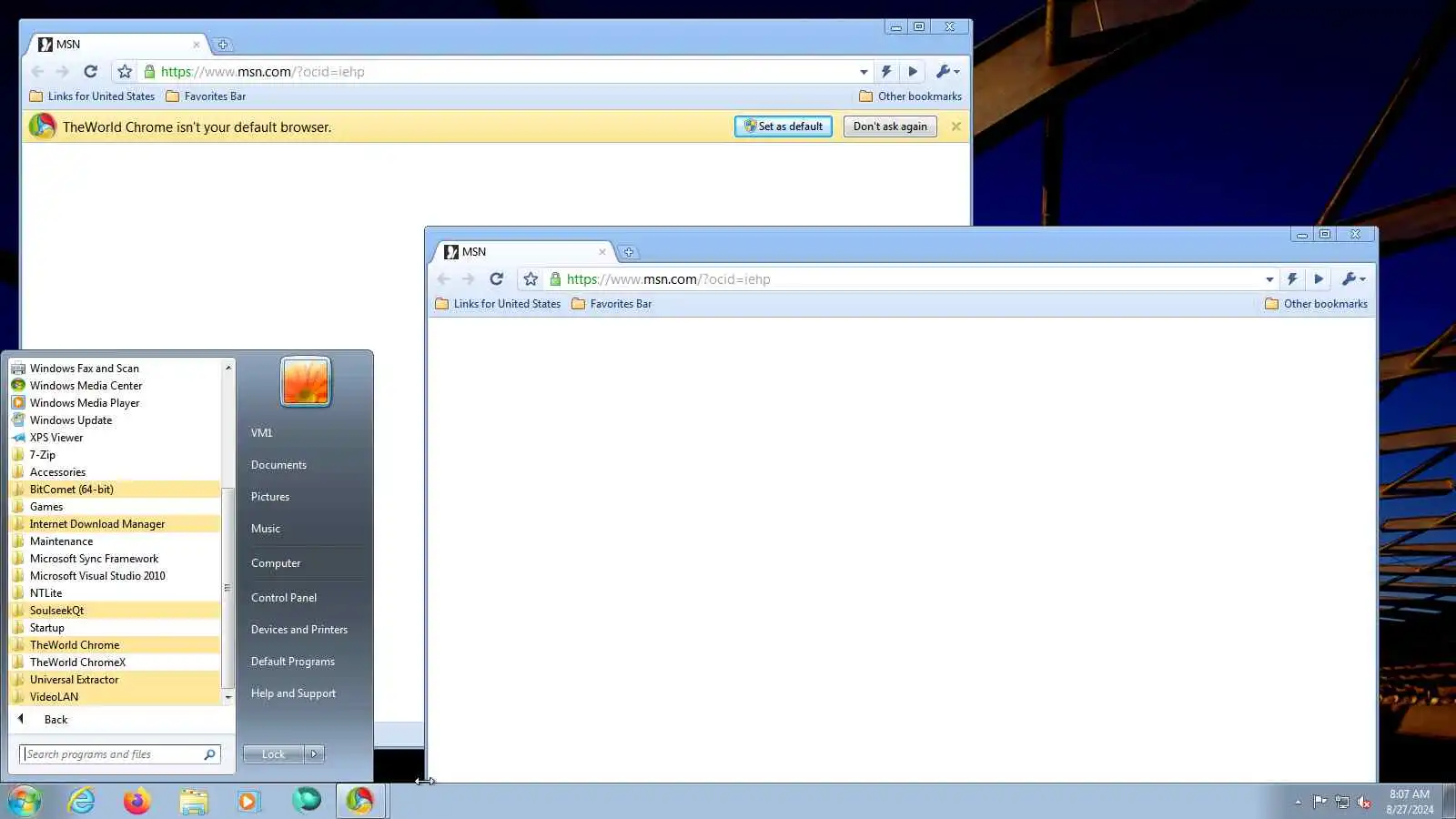Click back arrow in the back browser window
The height and width of the screenshot is (819, 1456).
(37, 71)
